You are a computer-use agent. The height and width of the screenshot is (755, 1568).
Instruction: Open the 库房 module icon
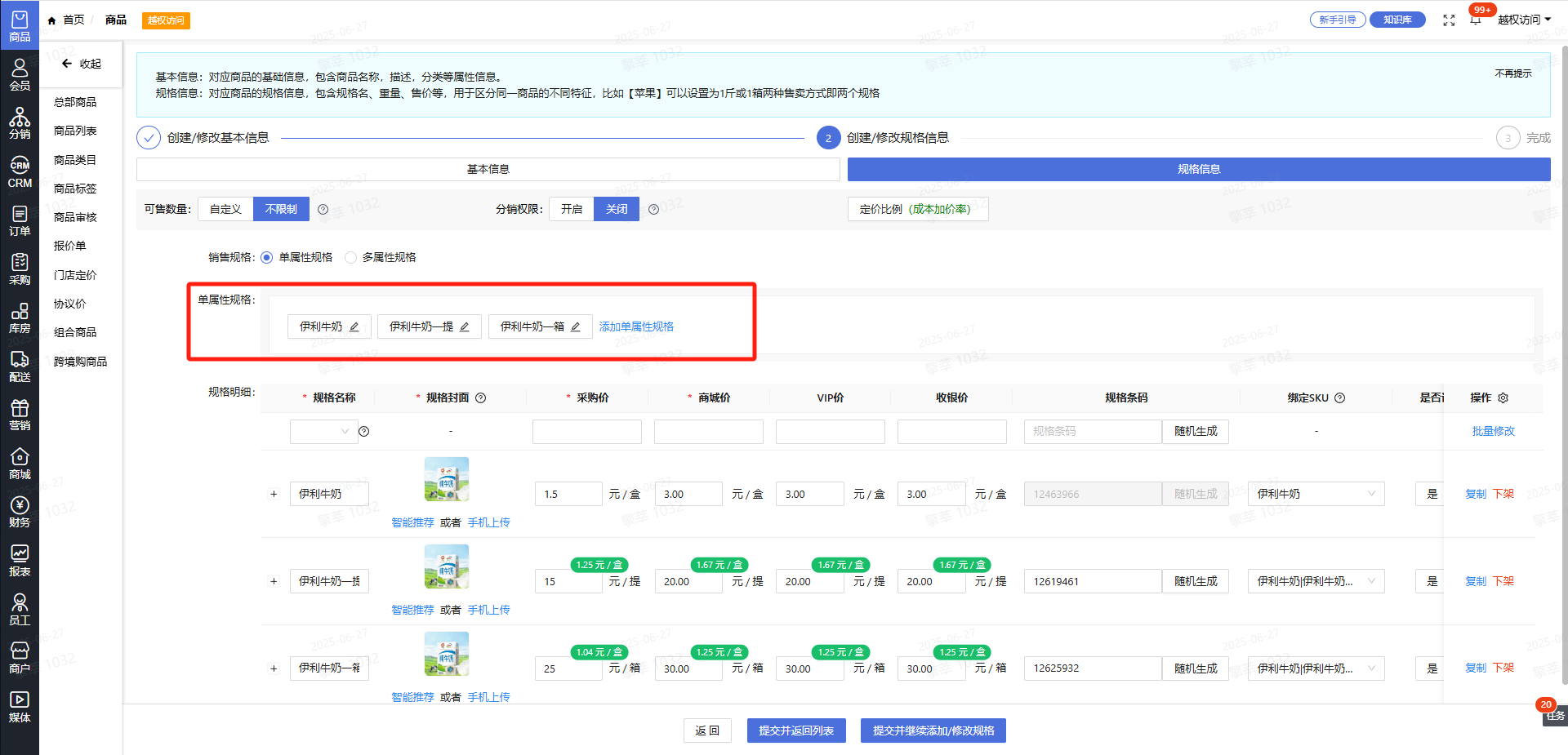20,317
